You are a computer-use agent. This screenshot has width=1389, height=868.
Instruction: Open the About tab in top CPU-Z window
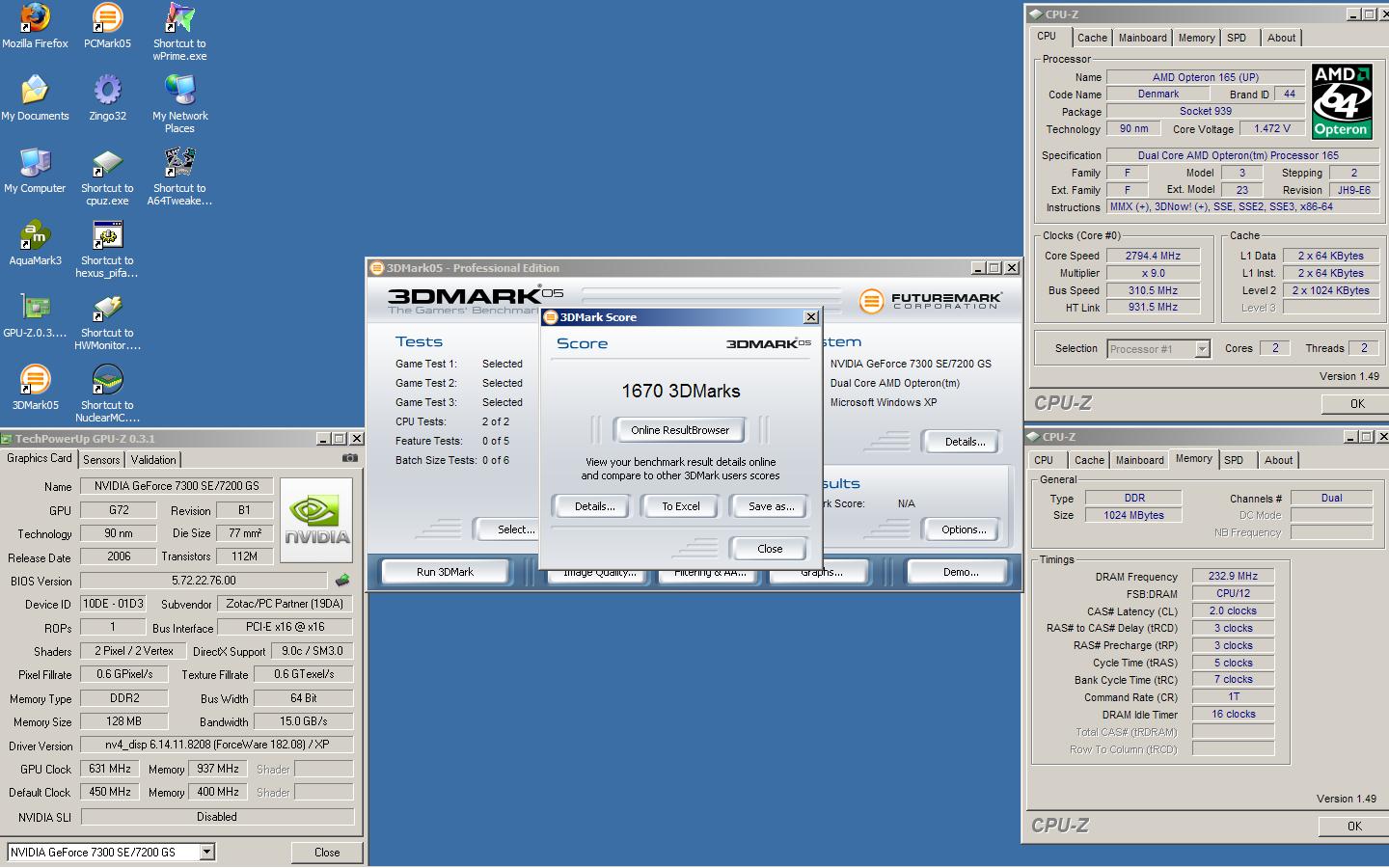tap(1281, 38)
